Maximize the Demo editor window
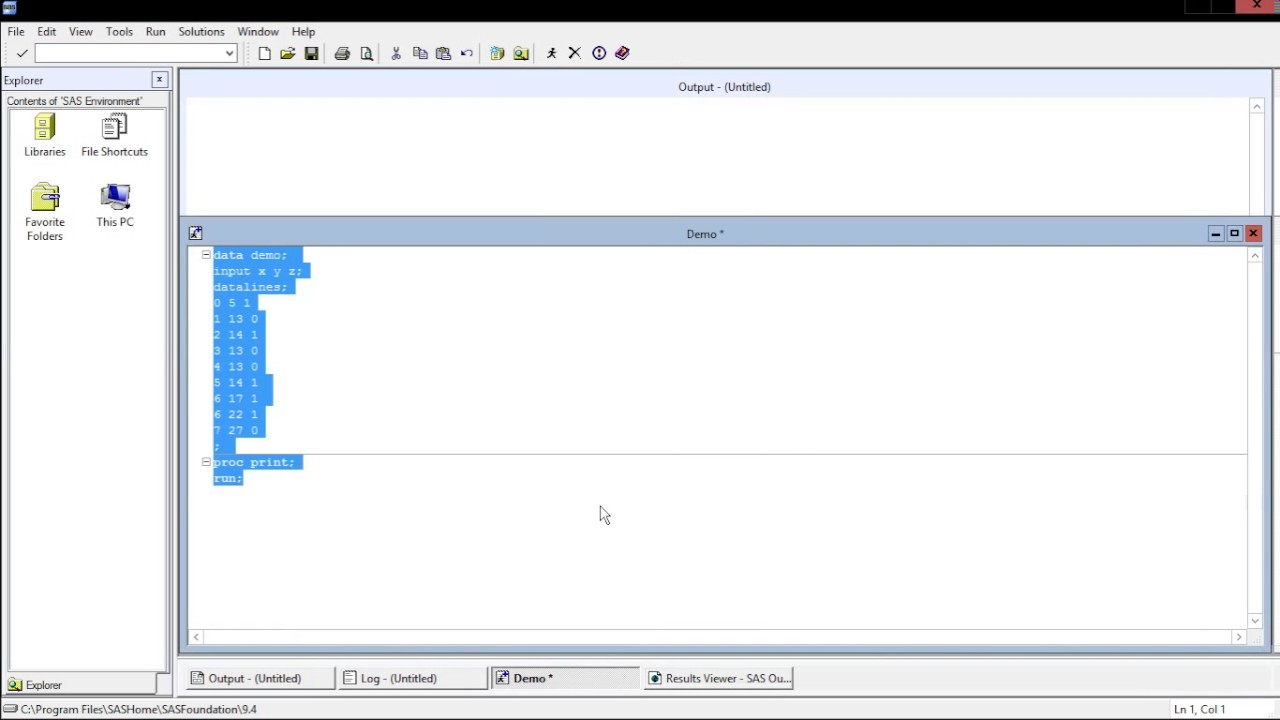The height and width of the screenshot is (720, 1280). (1234, 233)
